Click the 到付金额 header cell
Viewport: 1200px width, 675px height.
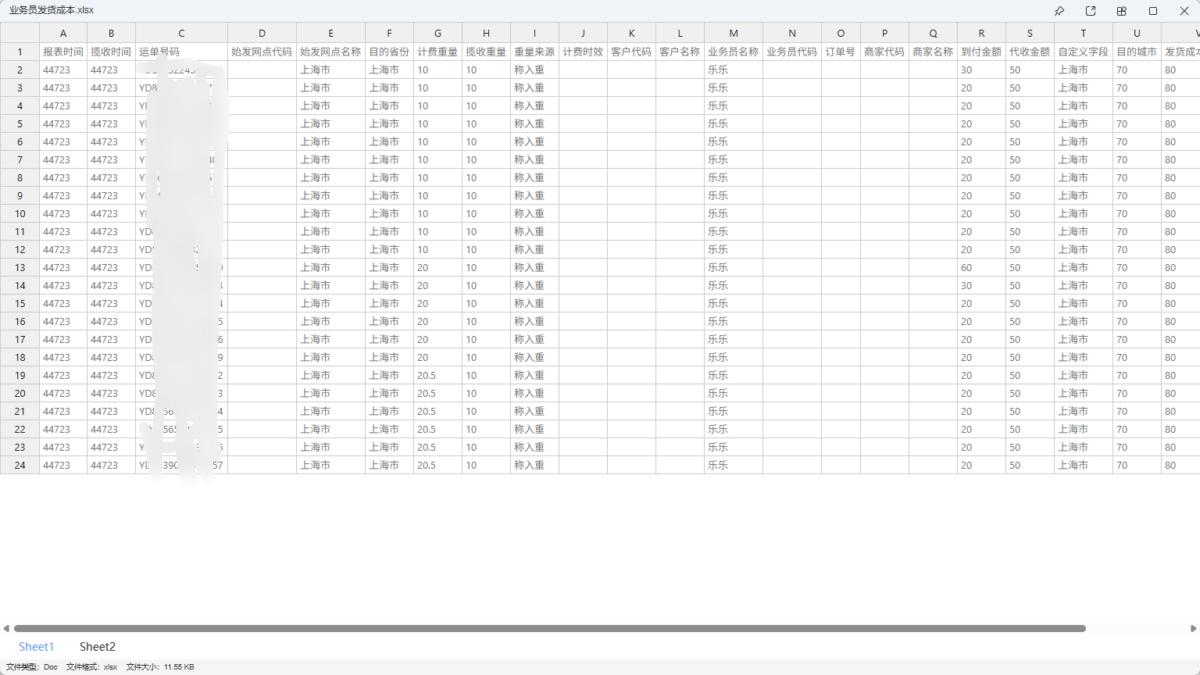tap(981, 51)
